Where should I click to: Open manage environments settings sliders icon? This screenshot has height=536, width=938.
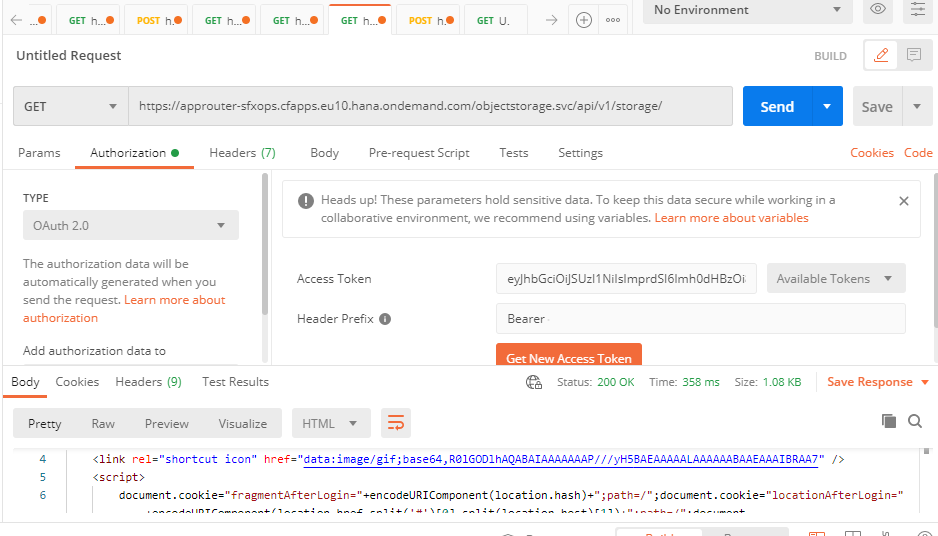click(918, 9)
